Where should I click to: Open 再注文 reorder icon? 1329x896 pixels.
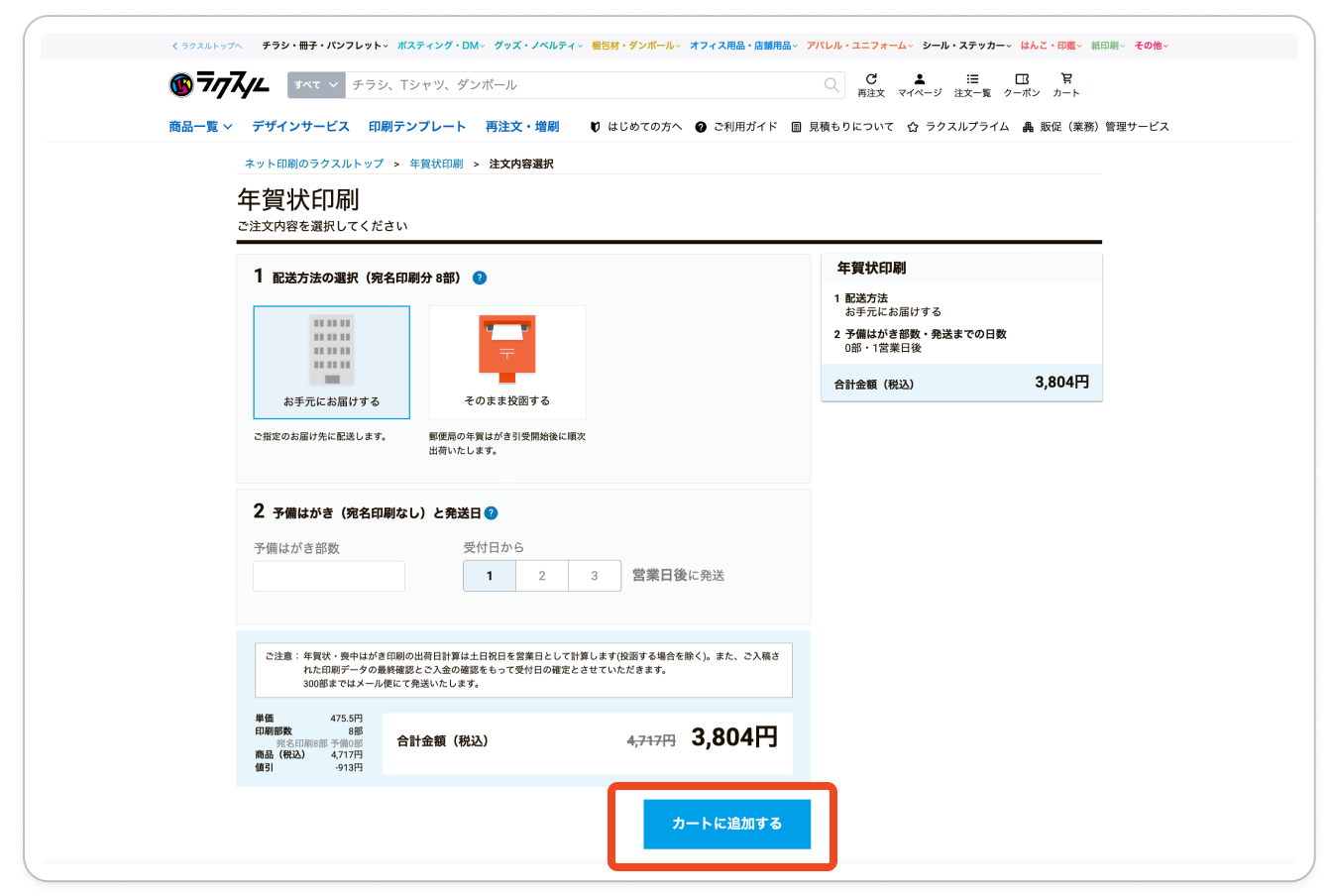871,84
